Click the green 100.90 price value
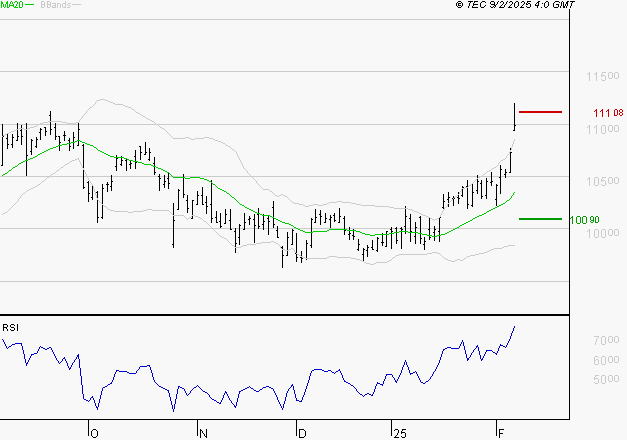 [x=585, y=220]
